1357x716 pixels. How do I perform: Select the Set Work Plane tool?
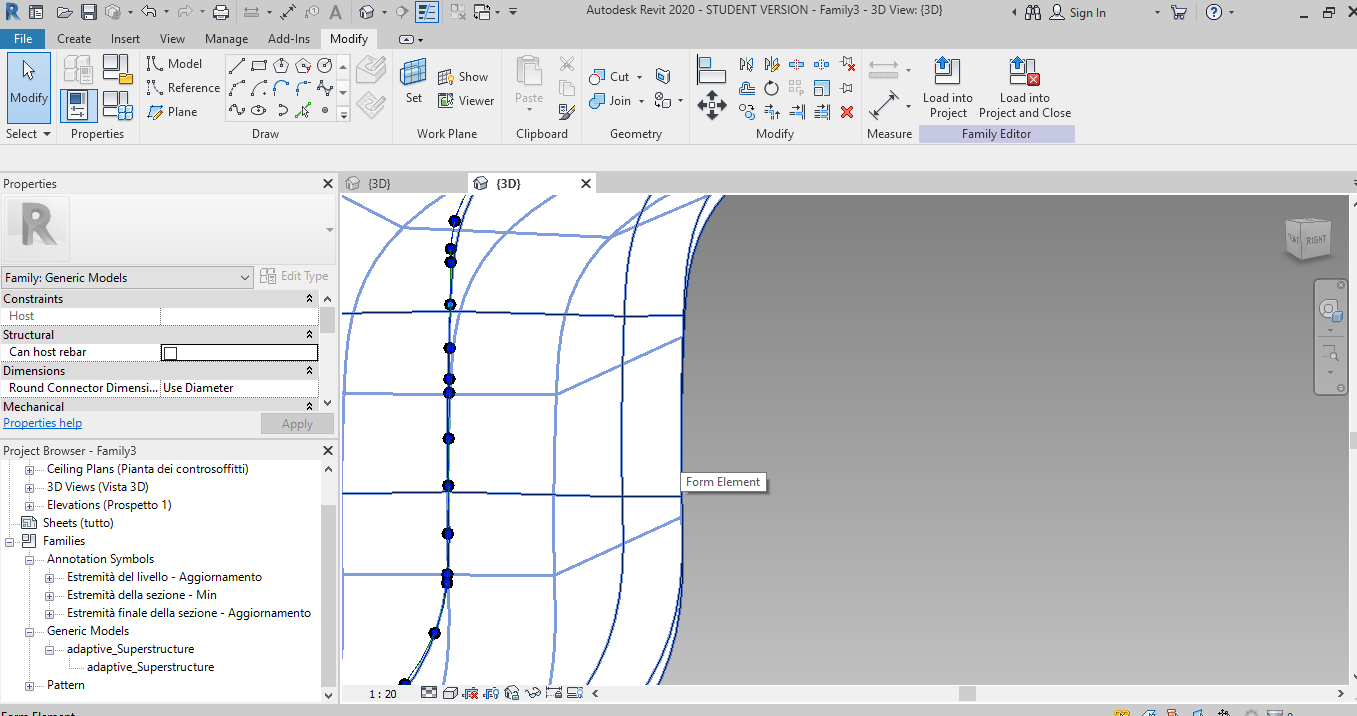coord(414,78)
